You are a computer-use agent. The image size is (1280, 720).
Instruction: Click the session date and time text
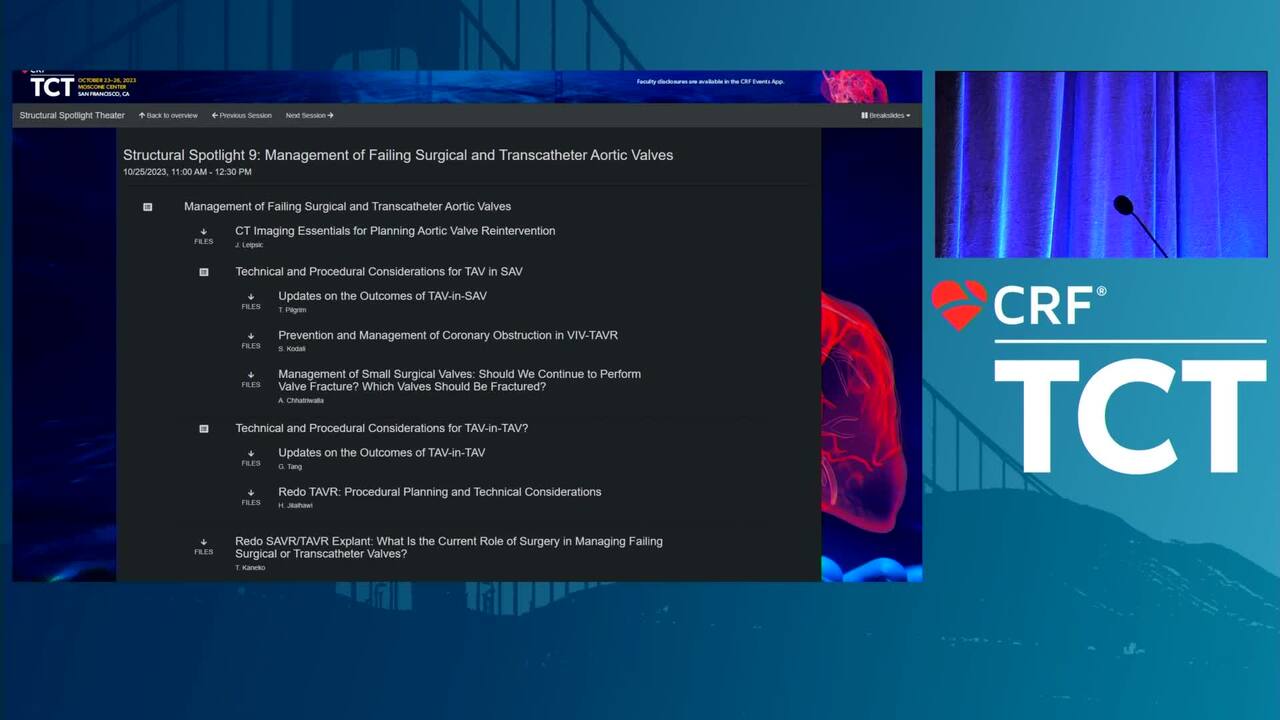pos(187,172)
